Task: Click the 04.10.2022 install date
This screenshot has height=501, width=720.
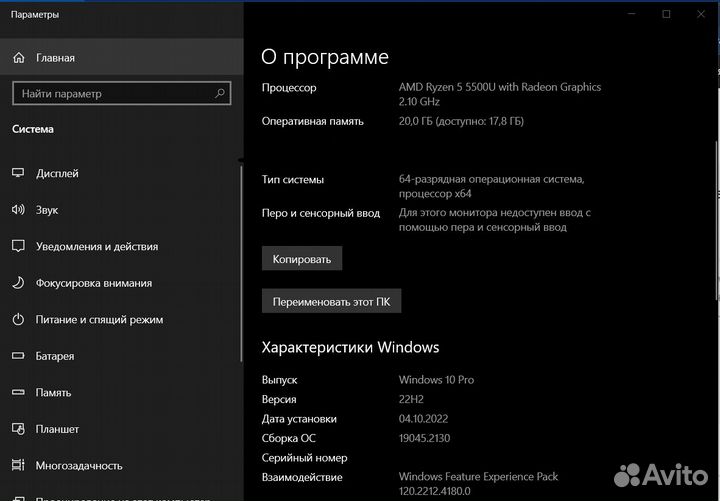Action: point(423,419)
